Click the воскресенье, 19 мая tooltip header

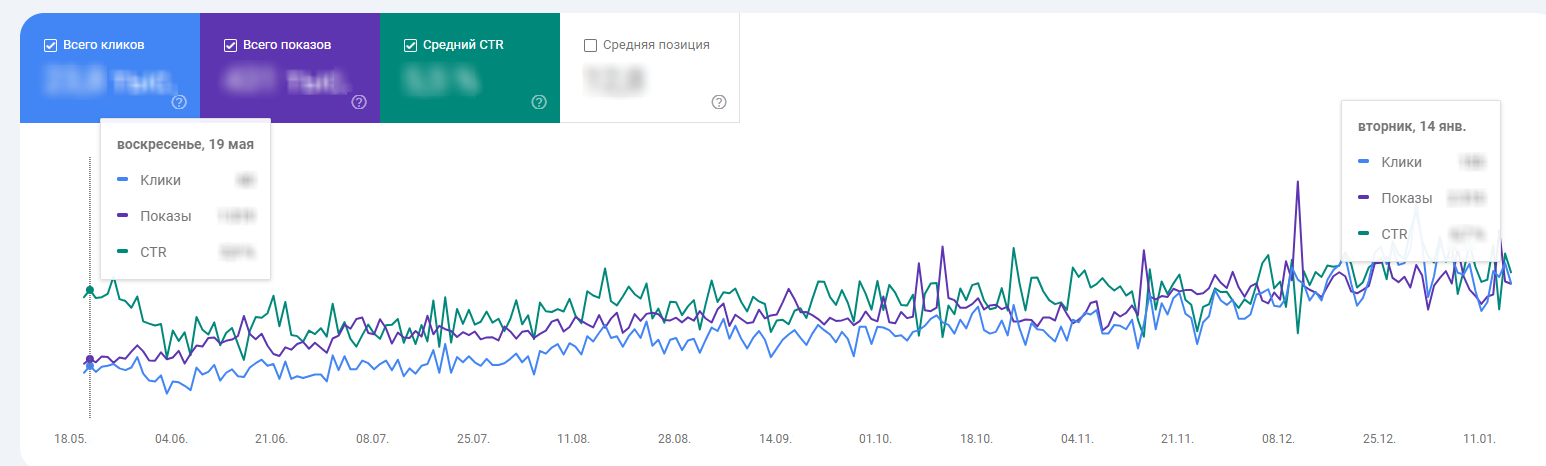(185, 144)
